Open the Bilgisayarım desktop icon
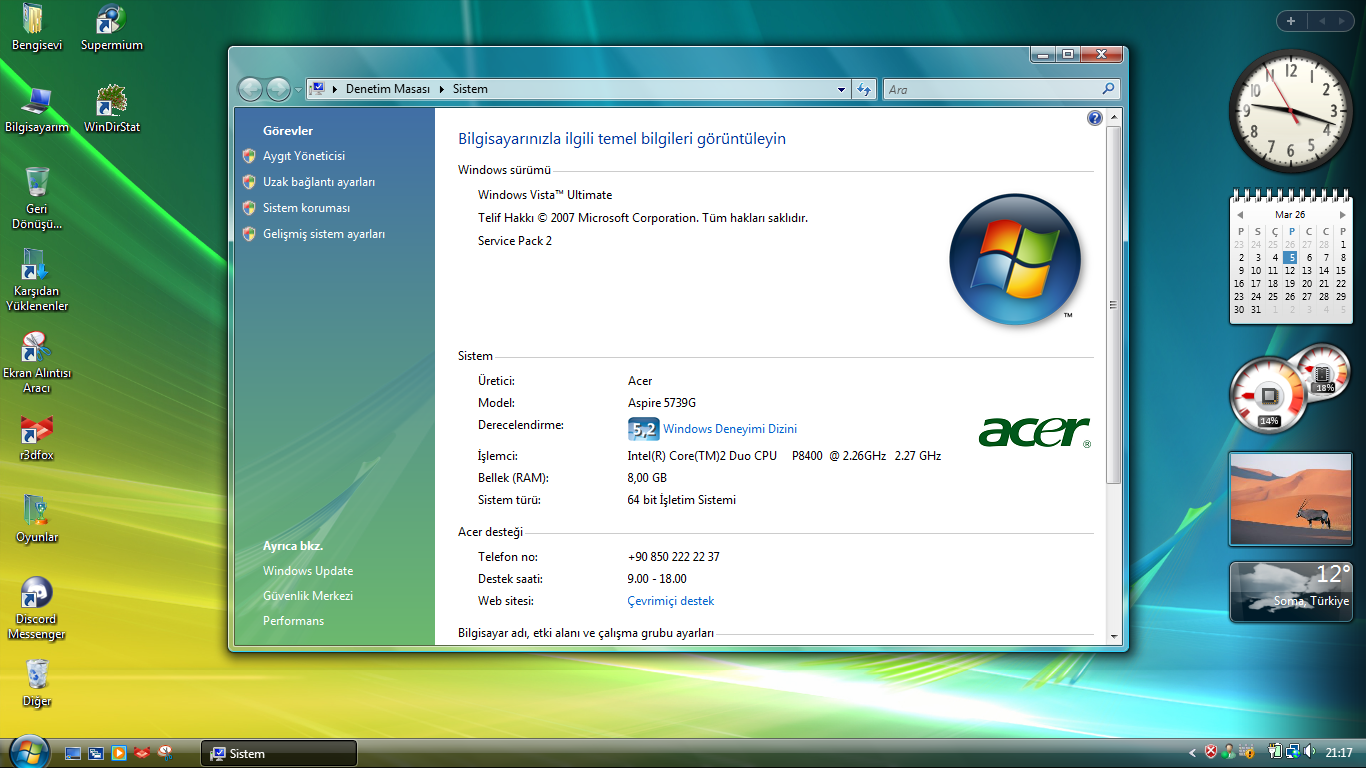Screen dimensions: 1366x768 coord(37,110)
